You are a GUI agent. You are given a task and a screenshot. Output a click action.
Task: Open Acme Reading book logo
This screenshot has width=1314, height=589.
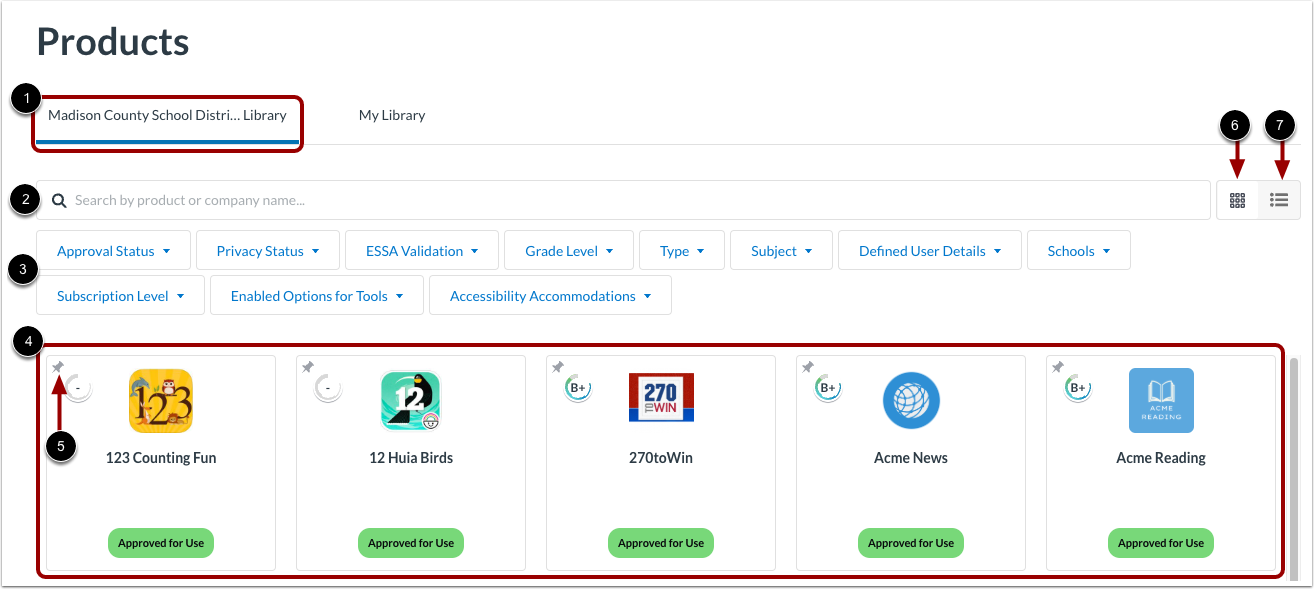click(x=1161, y=400)
